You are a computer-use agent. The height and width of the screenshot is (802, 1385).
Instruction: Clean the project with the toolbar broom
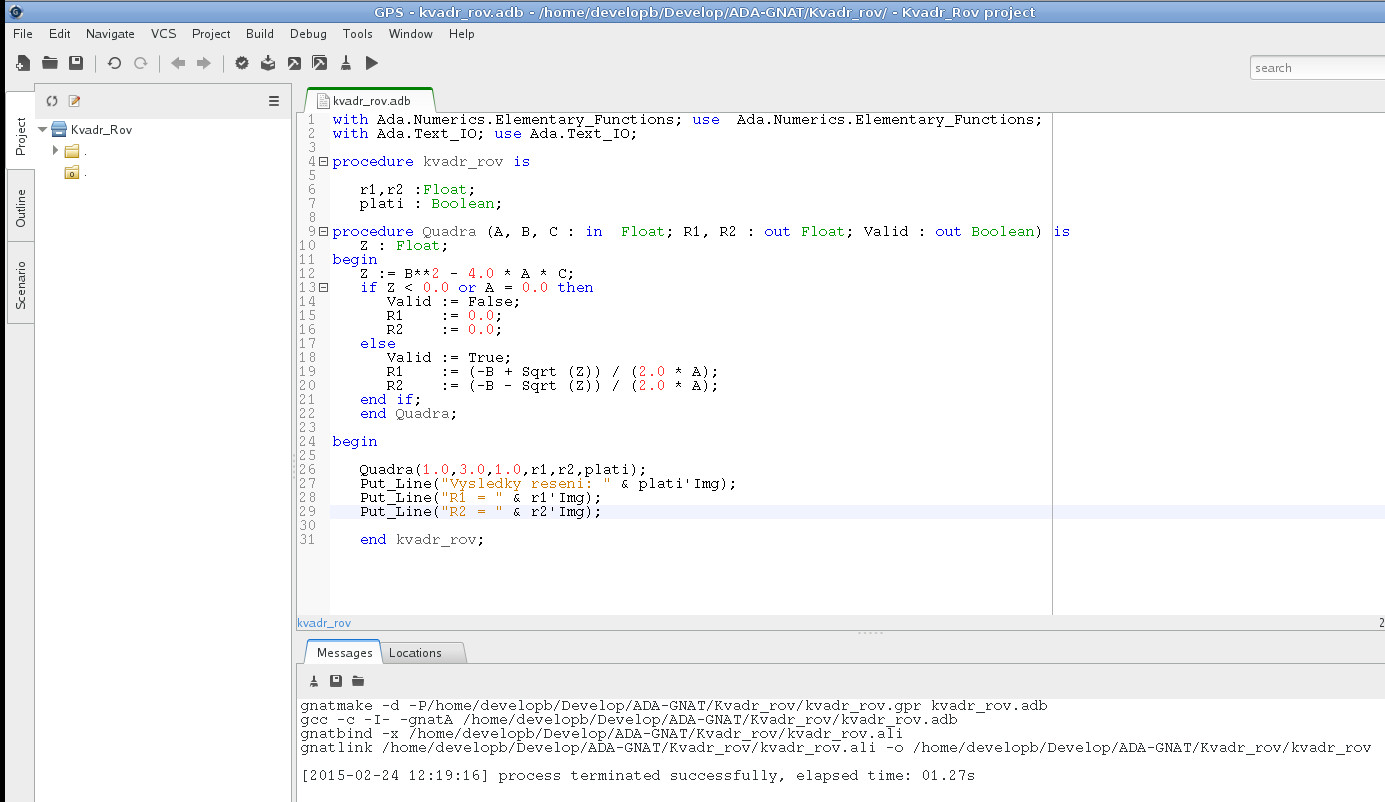(345, 63)
